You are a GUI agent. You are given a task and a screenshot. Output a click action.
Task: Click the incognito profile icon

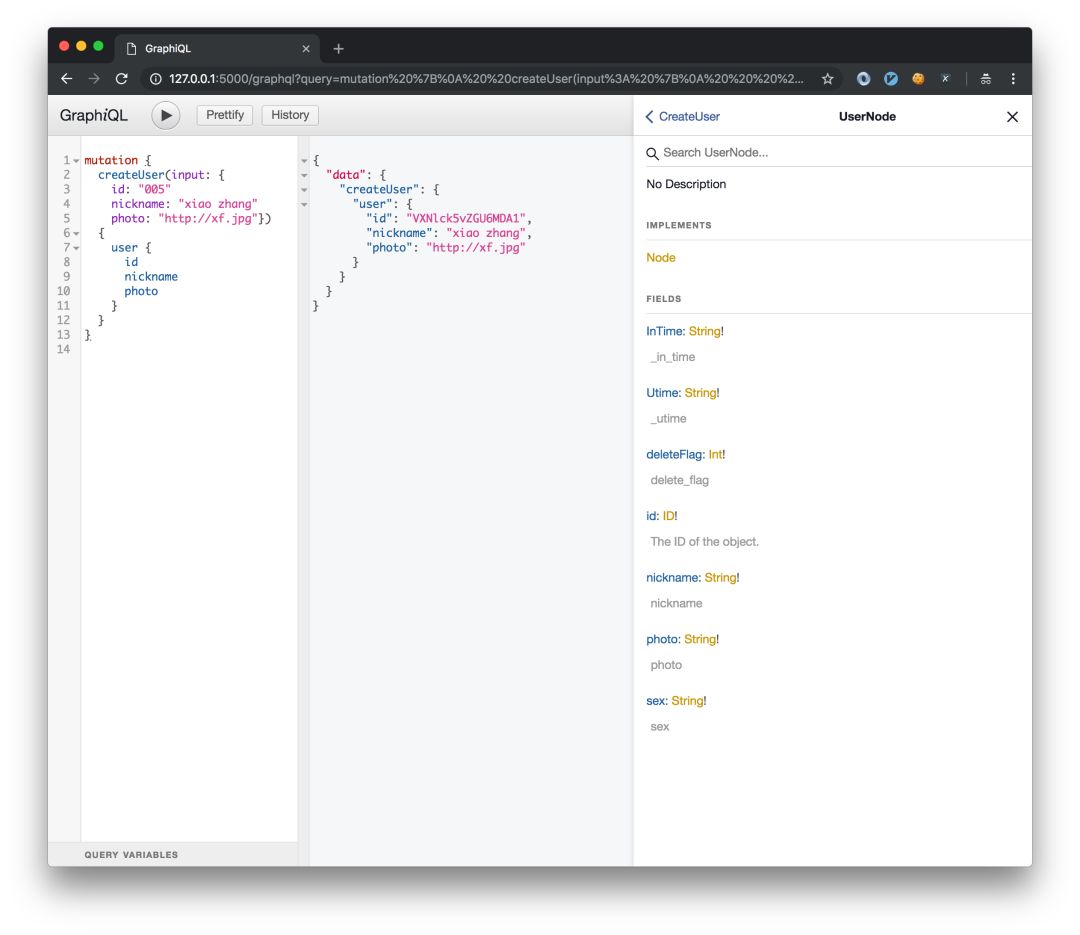986,79
